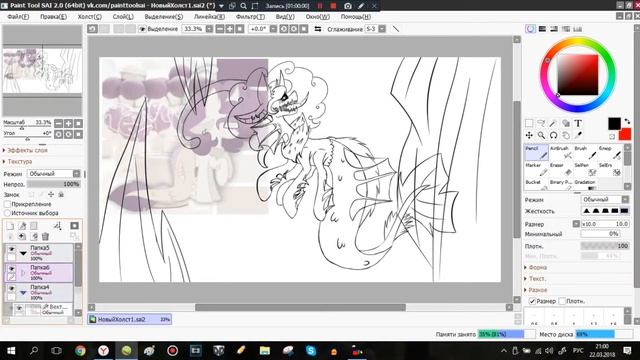
Task: Show the color wheel panel
Action: 530,29
